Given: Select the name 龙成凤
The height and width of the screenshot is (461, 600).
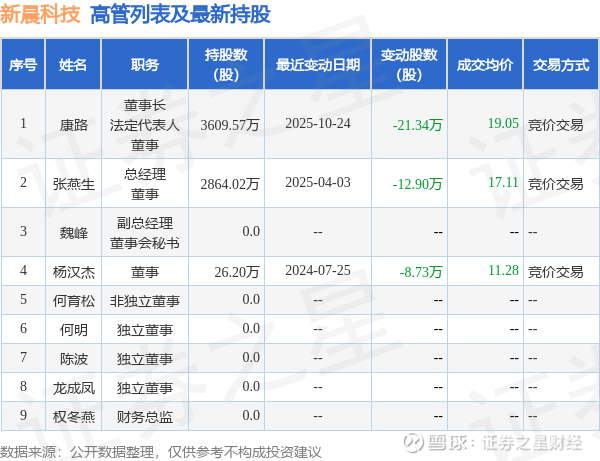Looking at the screenshot, I should (73, 388).
